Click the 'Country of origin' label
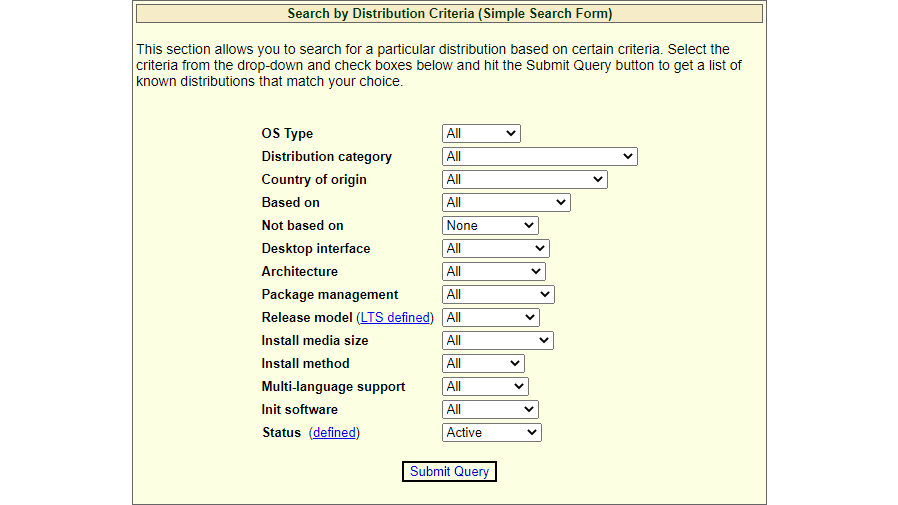898x505 pixels. pyautogui.click(x=314, y=179)
